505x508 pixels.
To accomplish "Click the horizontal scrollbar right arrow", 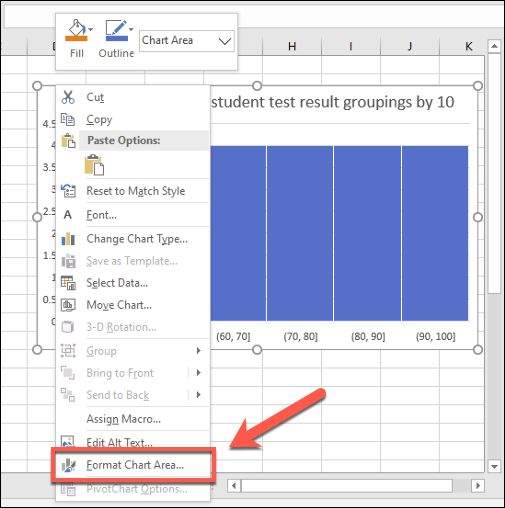I will click(x=477, y=486).
